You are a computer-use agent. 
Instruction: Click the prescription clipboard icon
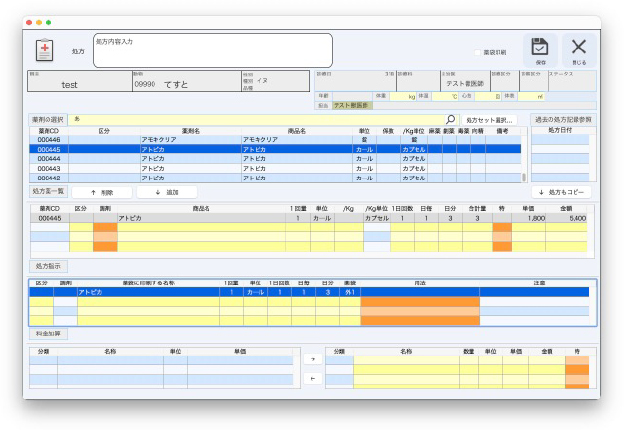pos(45,50)
